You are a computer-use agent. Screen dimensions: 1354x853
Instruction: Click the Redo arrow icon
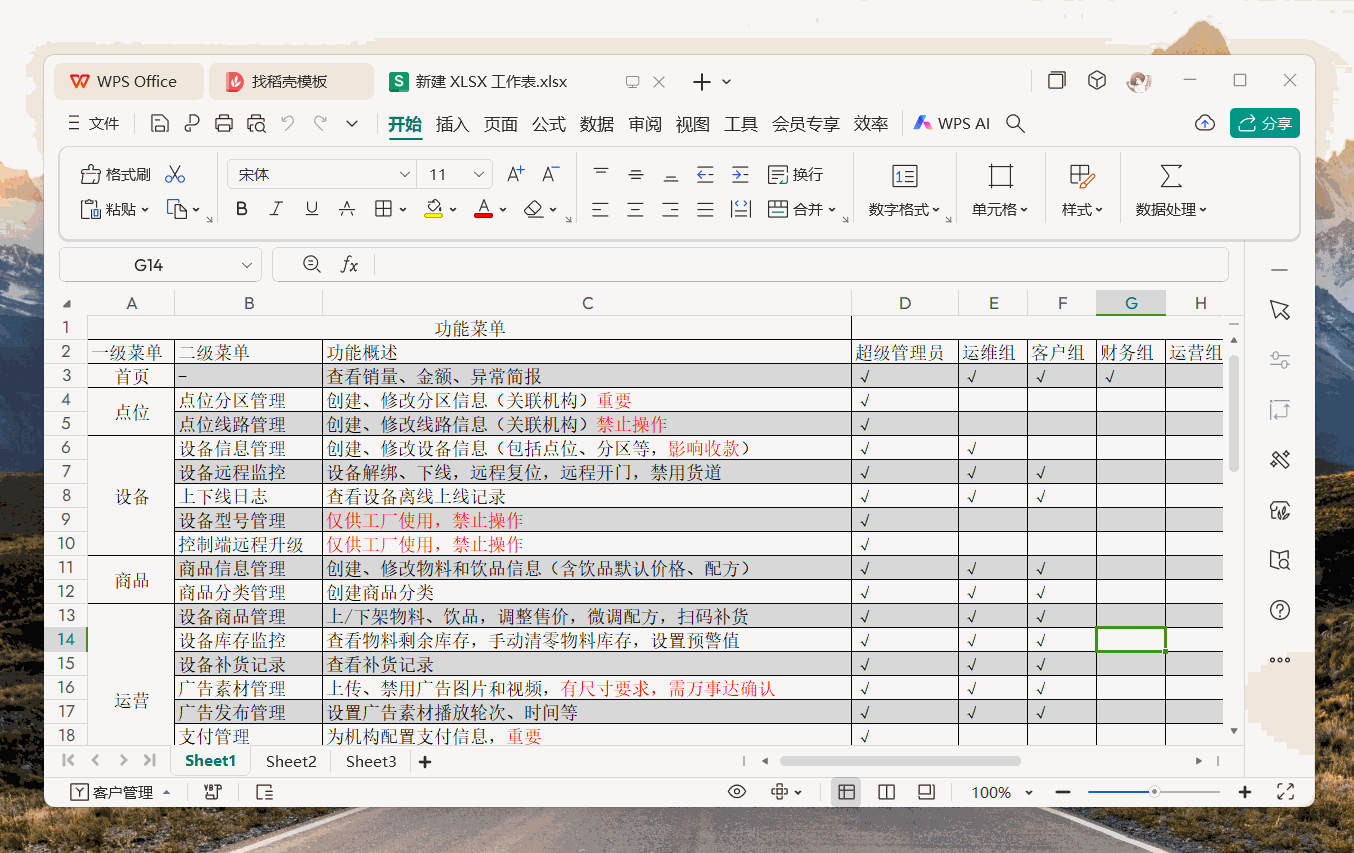click(x=320, y=123)
